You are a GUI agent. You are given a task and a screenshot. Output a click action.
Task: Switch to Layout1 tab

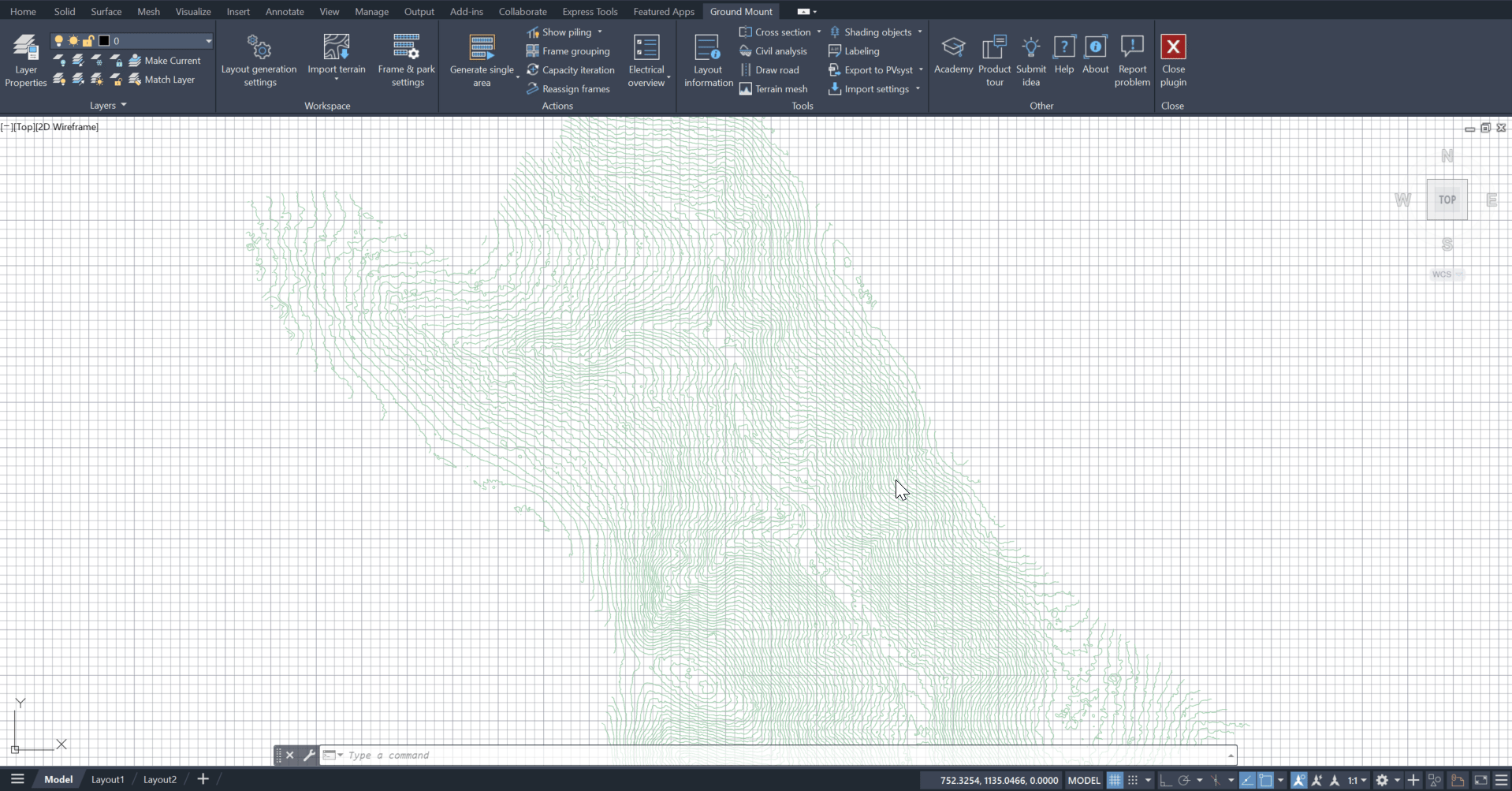(x=108, y=779)
